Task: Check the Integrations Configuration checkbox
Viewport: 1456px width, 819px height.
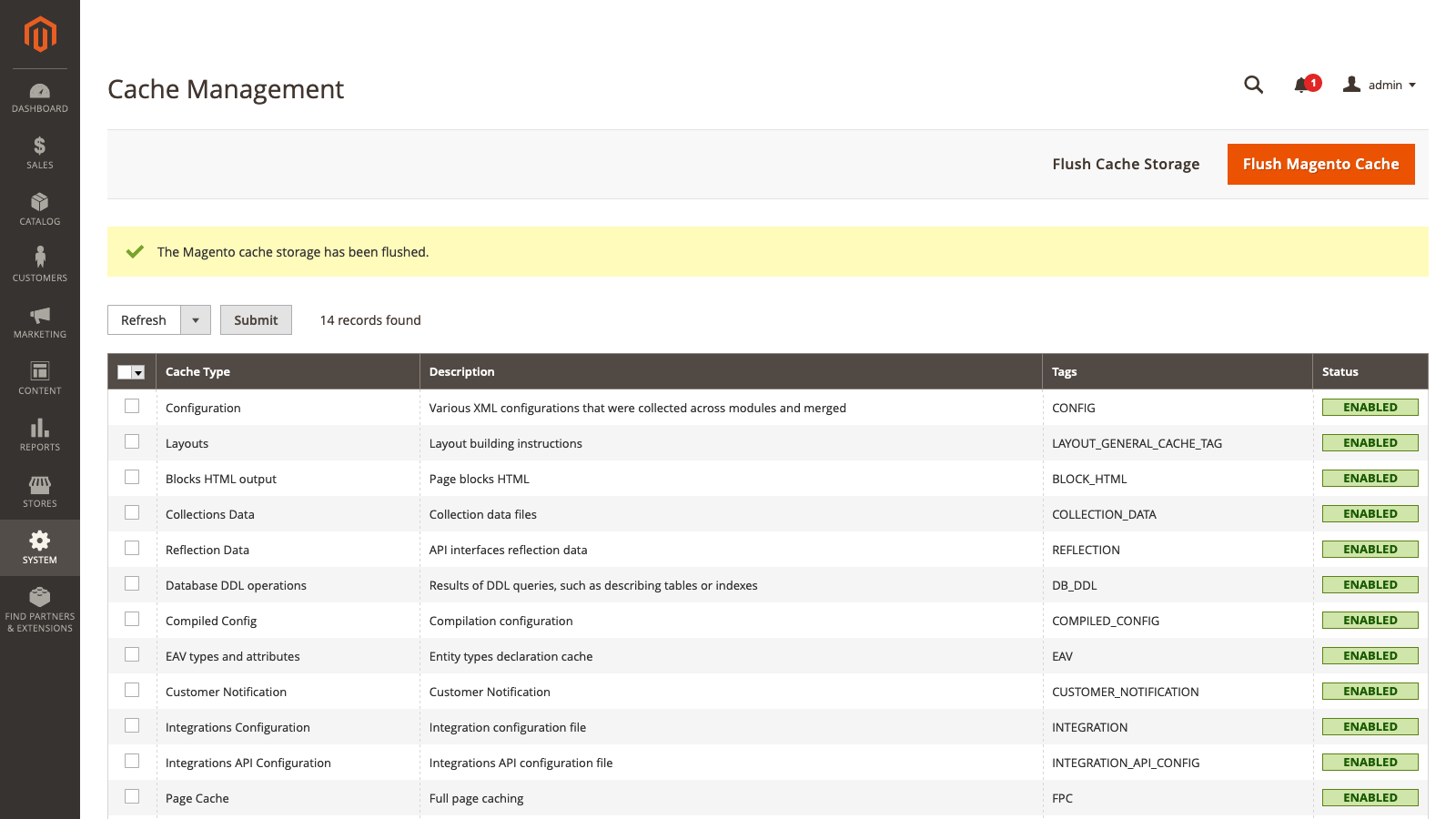Action: (x=132, y=725)
